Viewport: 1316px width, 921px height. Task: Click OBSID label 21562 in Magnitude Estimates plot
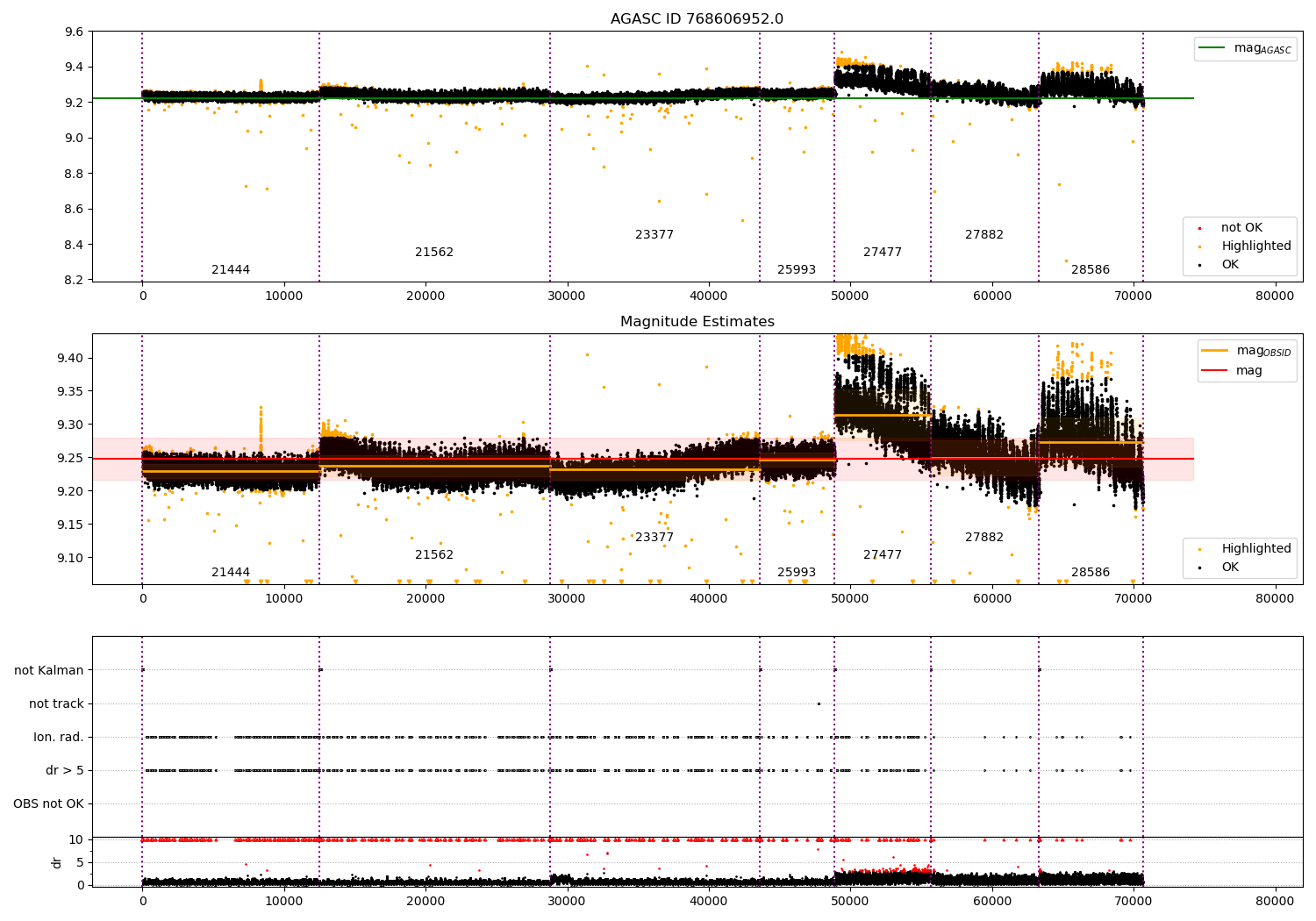(434, 554)
